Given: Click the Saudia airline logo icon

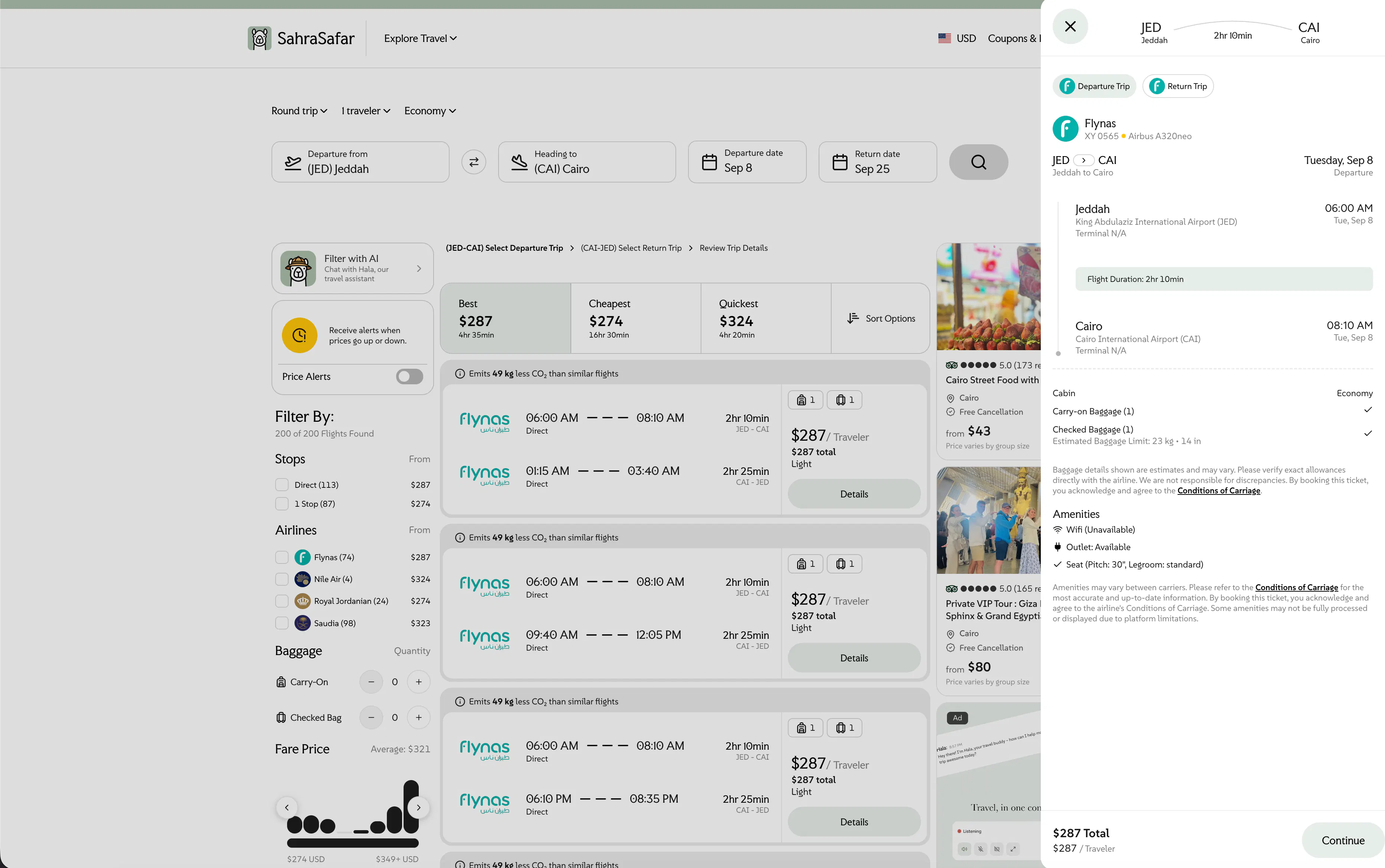Looking at the screenshot, I should [x=303, y=623].
